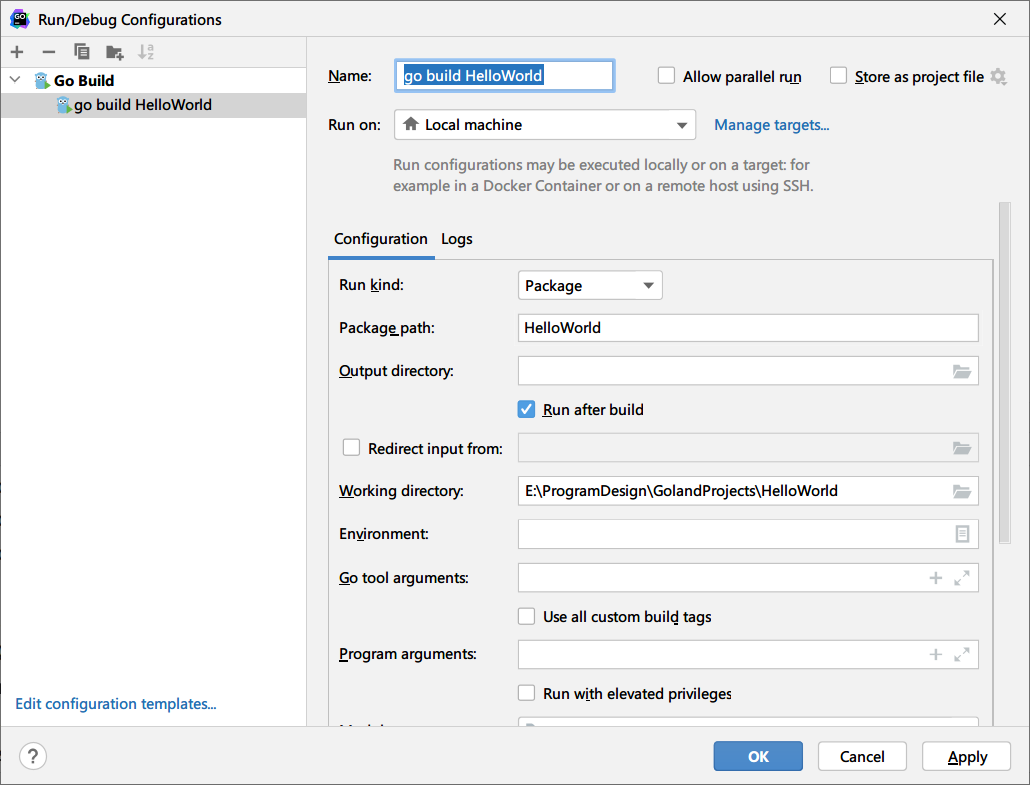Click the Manage targets link
The image size is (1030, 785).
771,125
